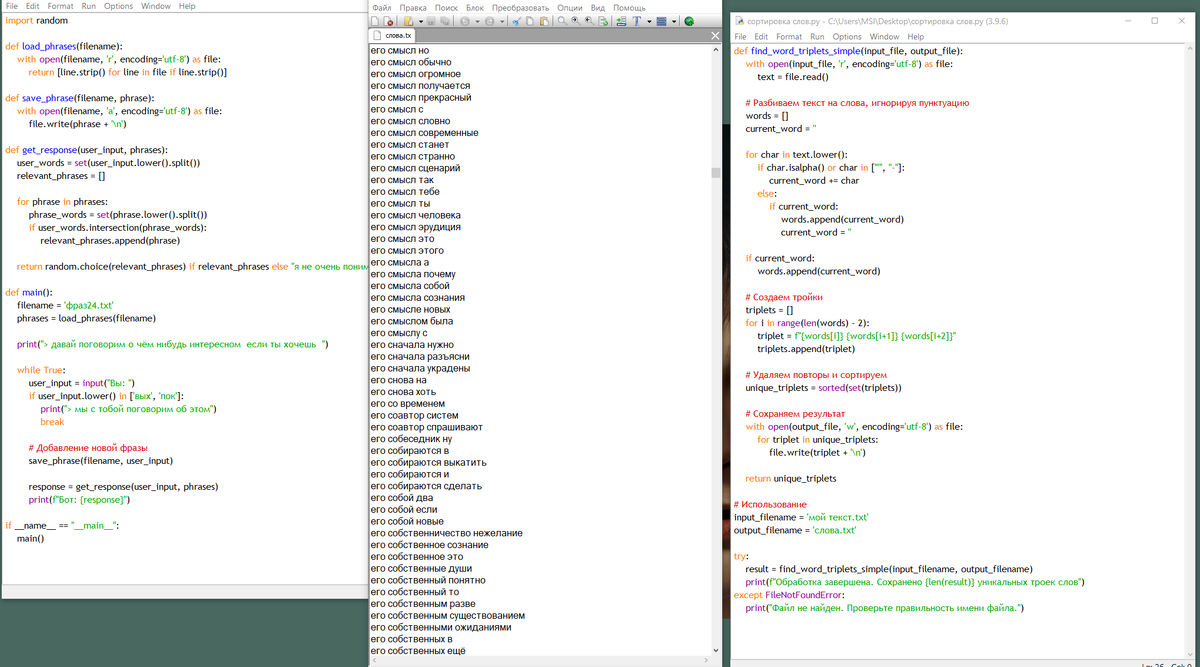Open the Файл menu in the text editor
The image size is (1200, 667).
pyautogui.click(x=381, y=7)
